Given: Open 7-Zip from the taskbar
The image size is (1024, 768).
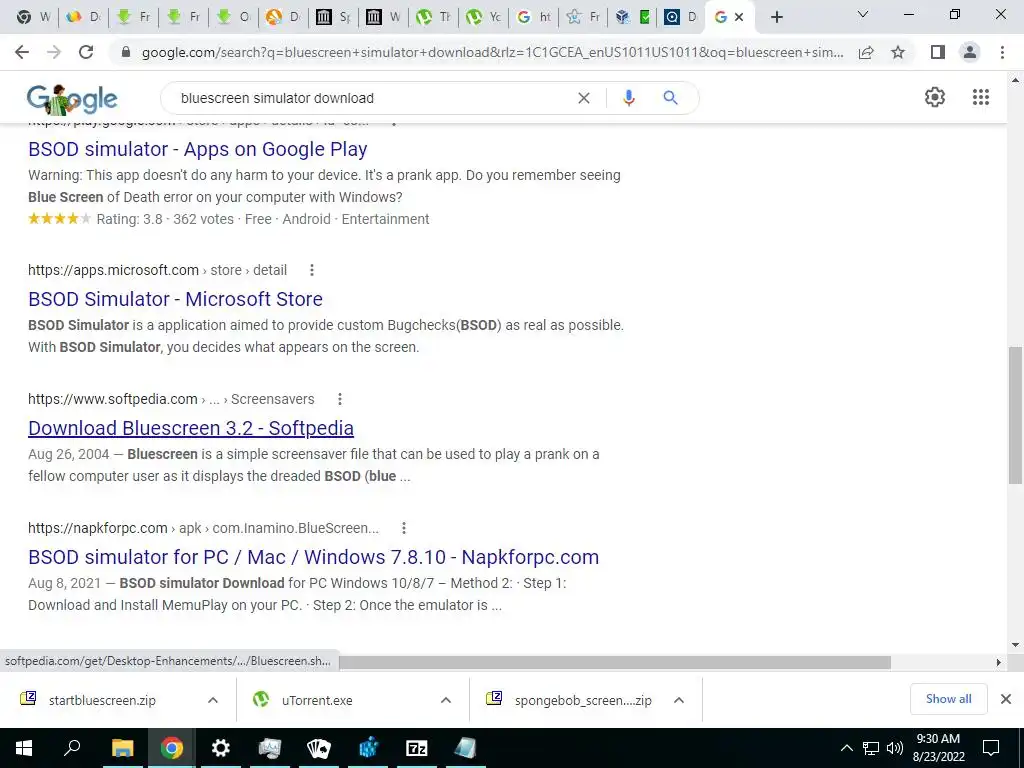Looking at the screenshot, I should (x=417, y=748).
